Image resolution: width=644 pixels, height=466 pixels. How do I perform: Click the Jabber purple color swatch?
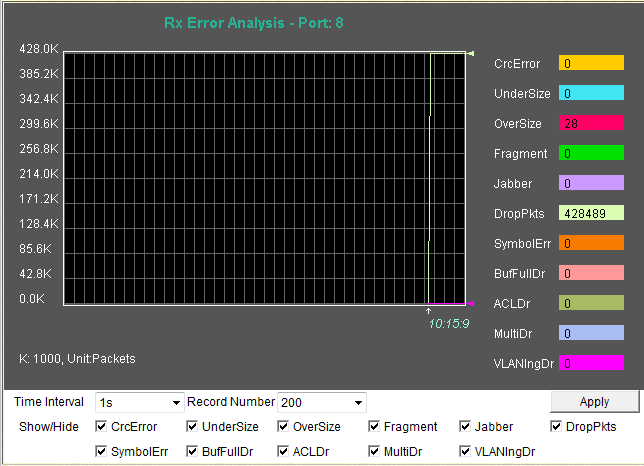591,183
